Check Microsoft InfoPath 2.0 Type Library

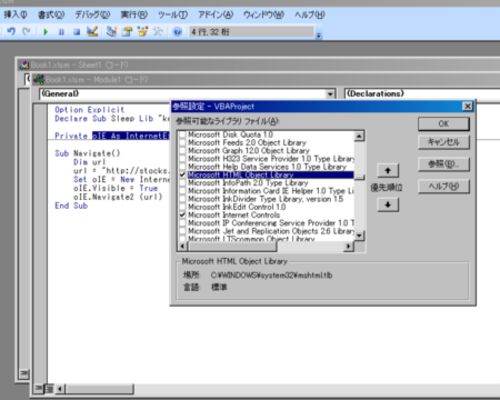point(183,183)
